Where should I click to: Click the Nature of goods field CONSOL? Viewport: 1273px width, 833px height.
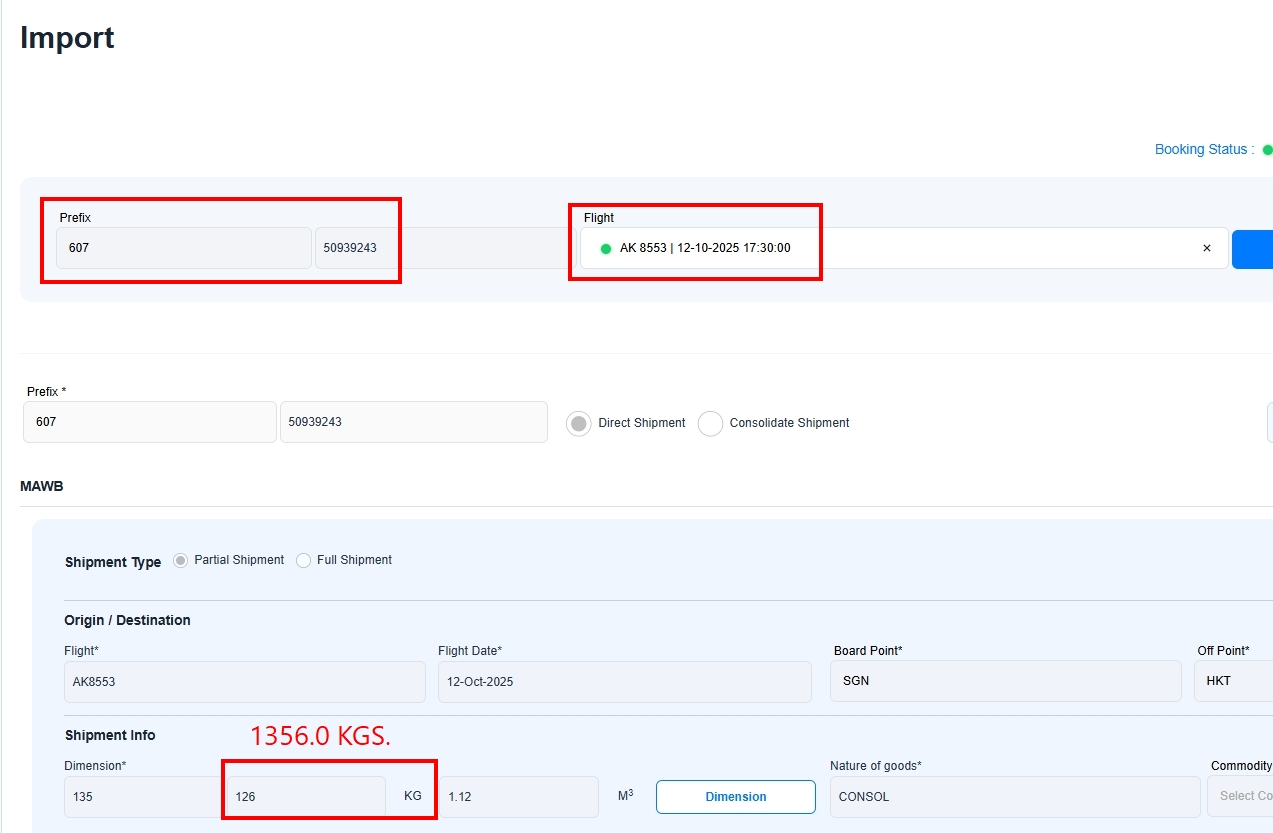coord(1014,797)
